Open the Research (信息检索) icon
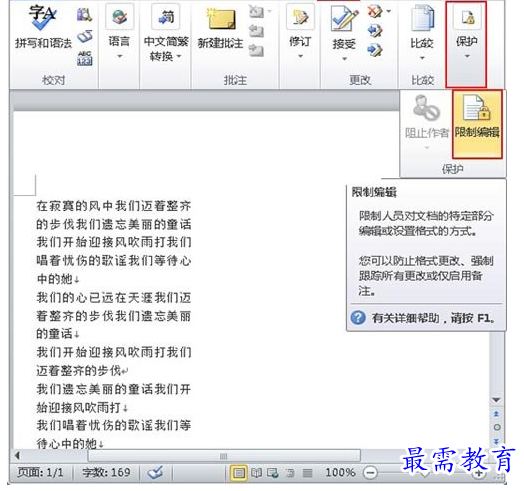524x491 pixels. tap(84, 14)
